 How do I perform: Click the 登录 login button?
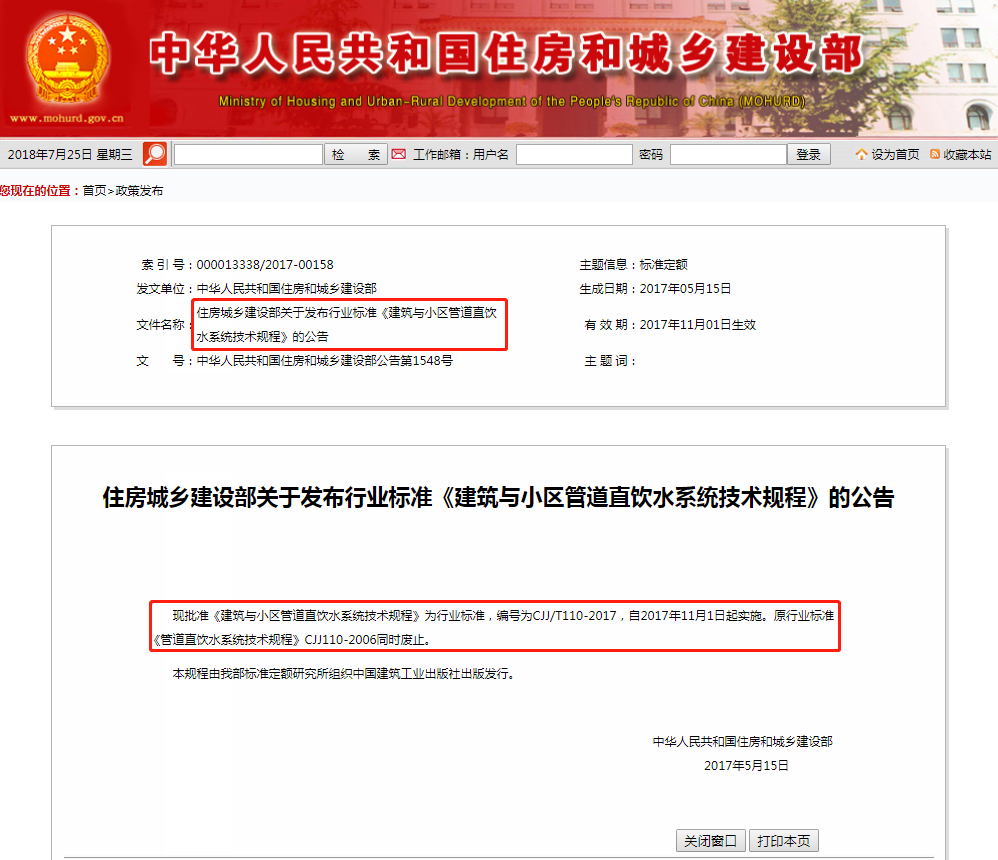click(x=808, y=155)
